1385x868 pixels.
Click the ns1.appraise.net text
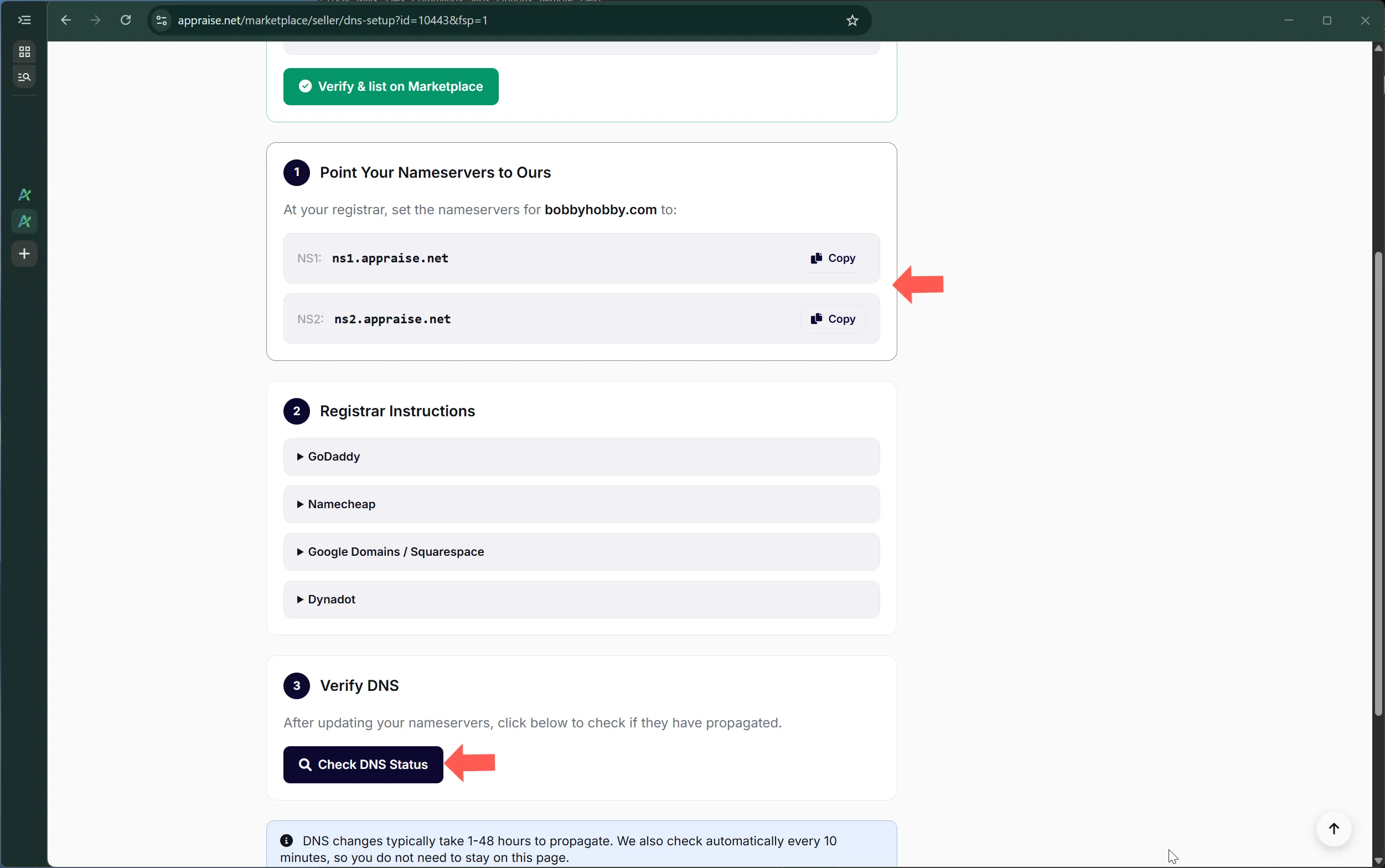pos(390,259)
